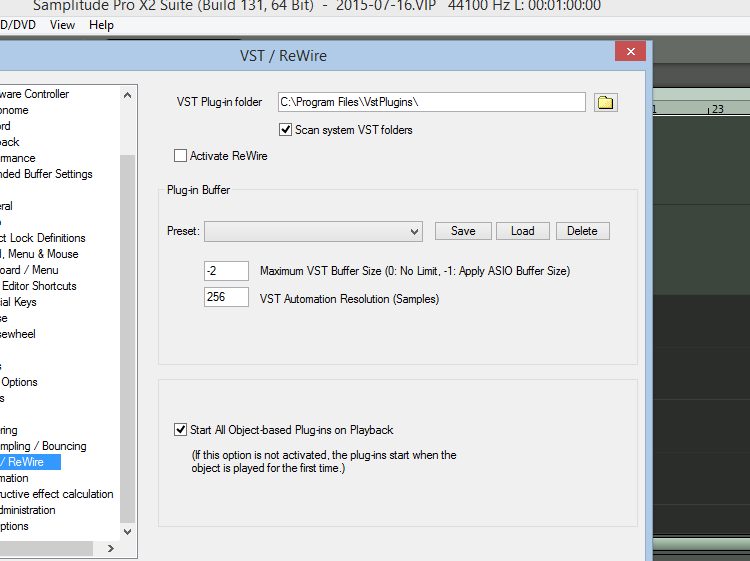
Task: Select General entry in settings list
Action: pyautogui.click(x=6, y=206)
